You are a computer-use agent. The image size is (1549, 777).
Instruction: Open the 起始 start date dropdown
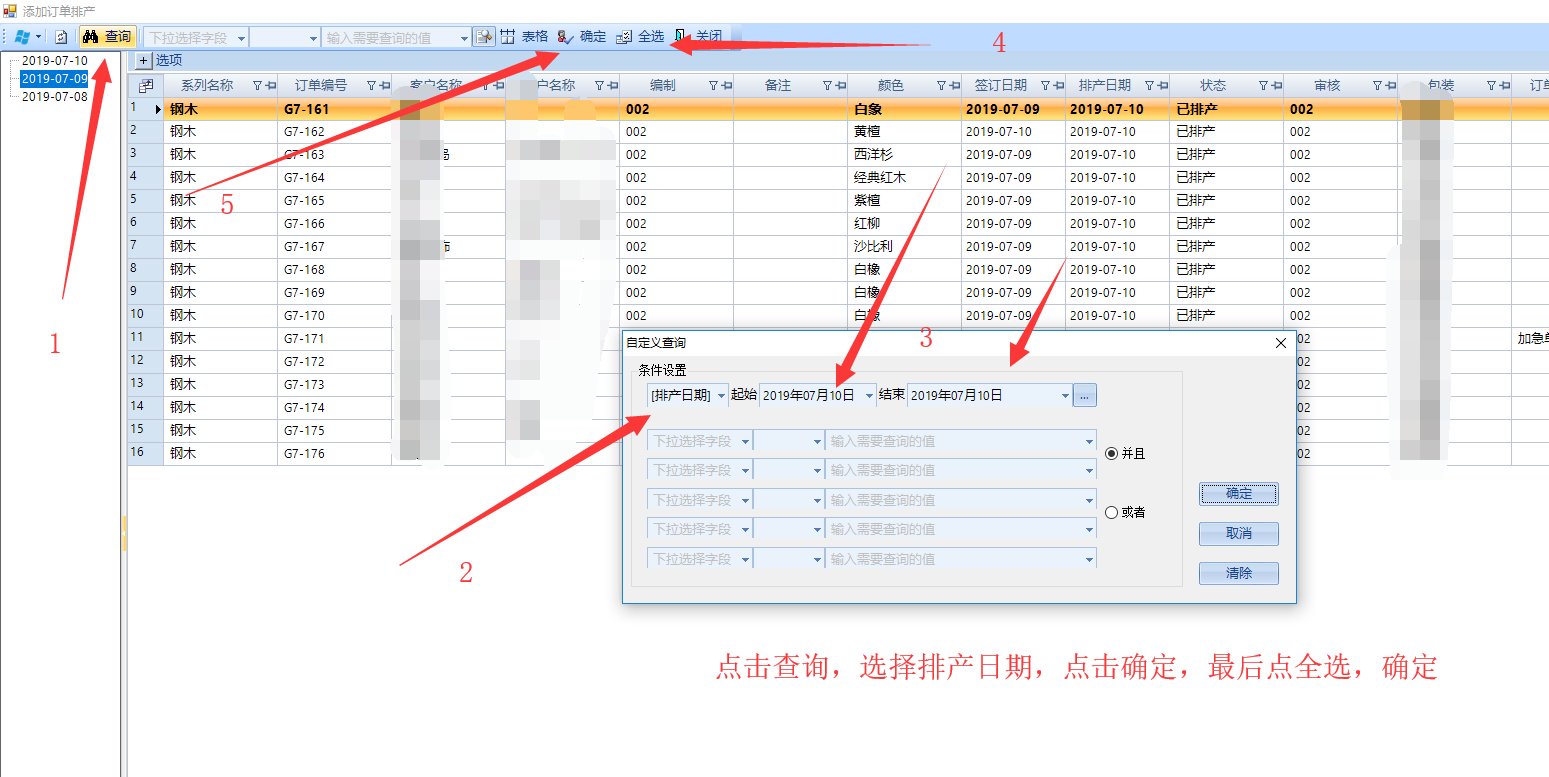(869, 396)
